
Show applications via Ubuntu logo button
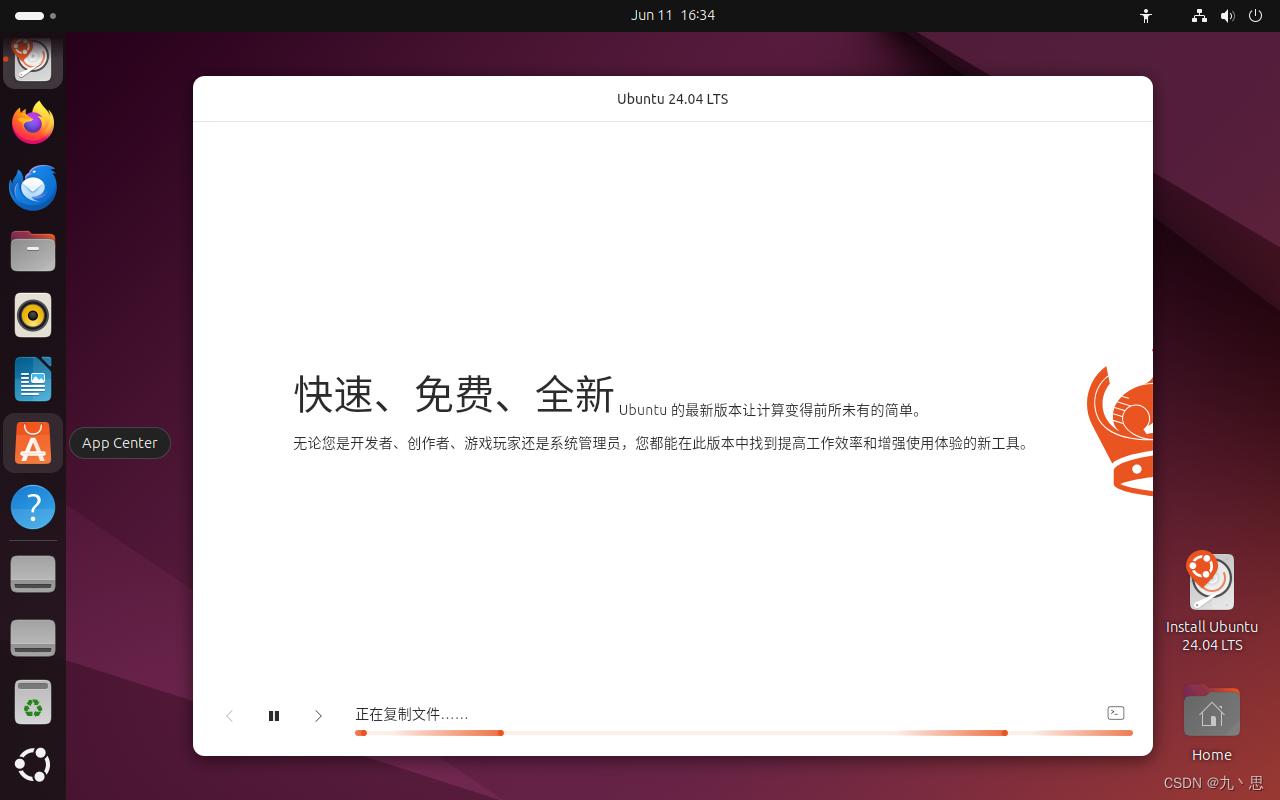tap(33, 765)
